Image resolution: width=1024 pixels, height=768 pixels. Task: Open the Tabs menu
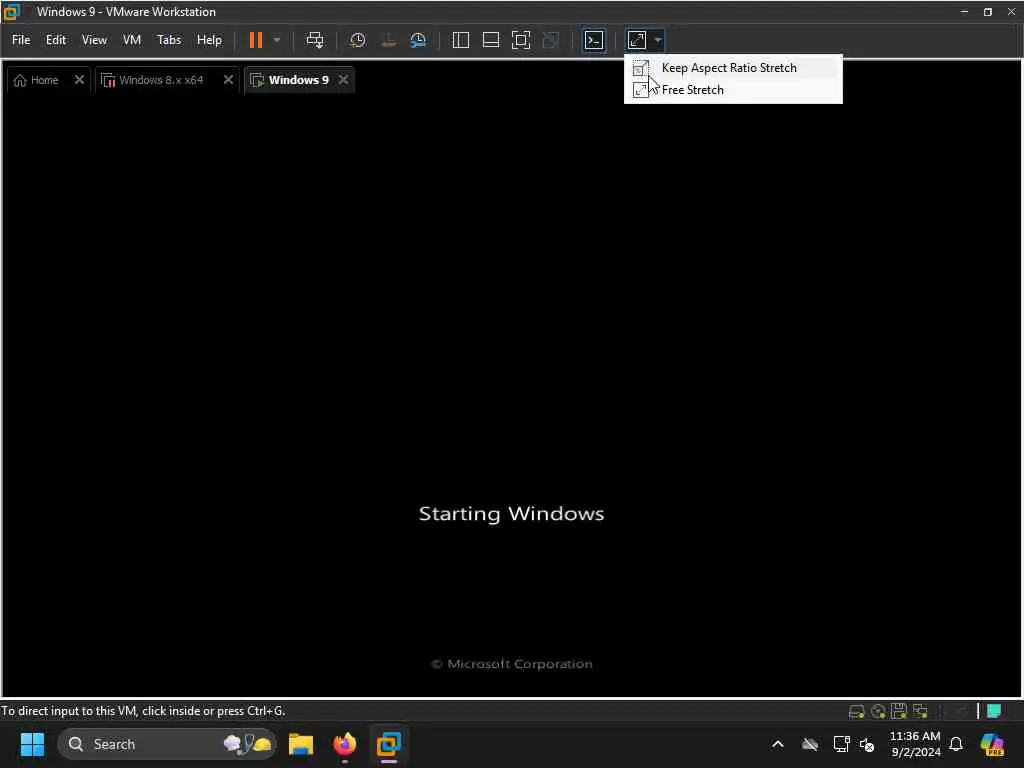coord(168,40)
